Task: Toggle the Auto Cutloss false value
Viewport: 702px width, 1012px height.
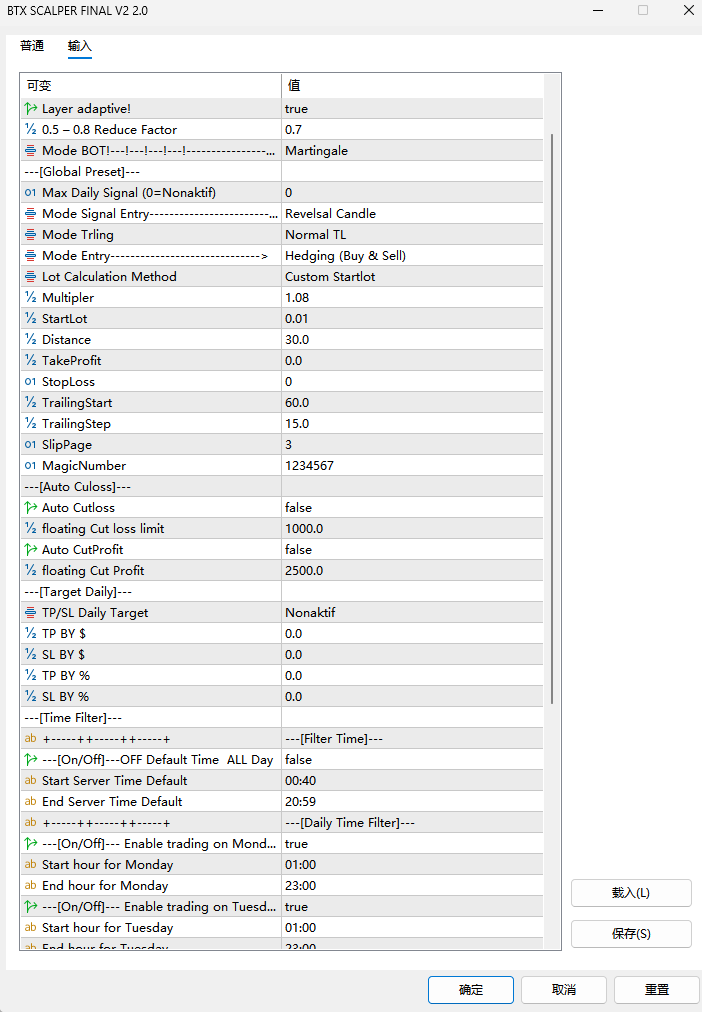Action: tap(412, 508)
